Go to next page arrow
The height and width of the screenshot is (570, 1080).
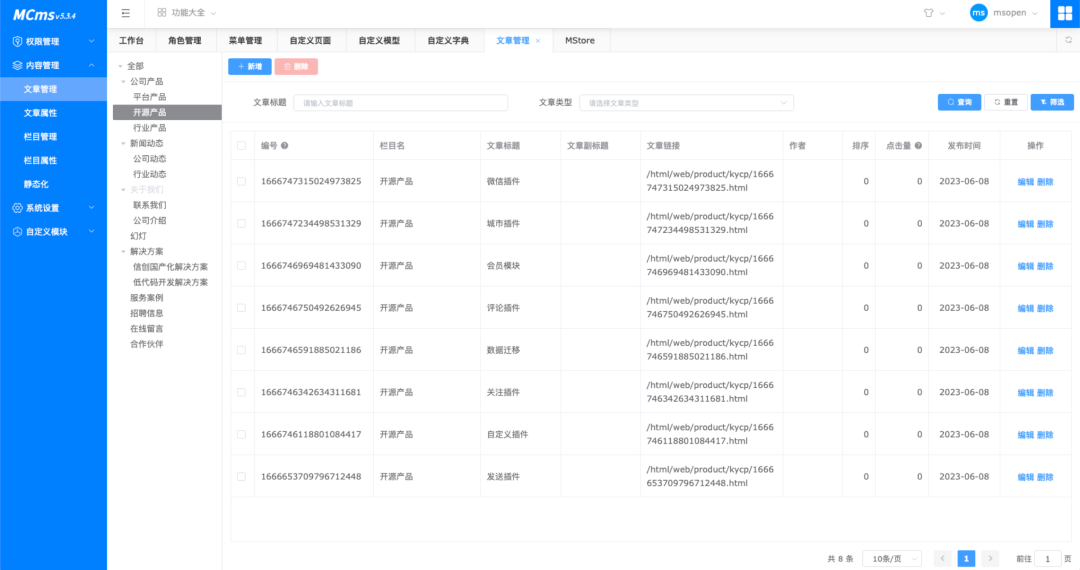[x=990, y=558]
